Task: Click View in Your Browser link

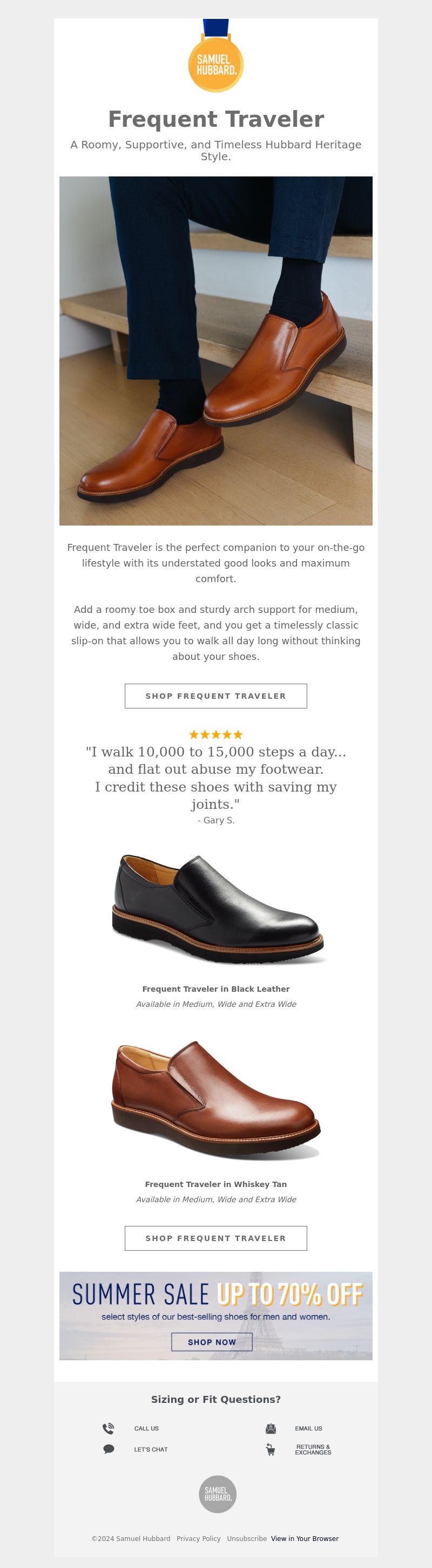Action: pos(305,1538)
